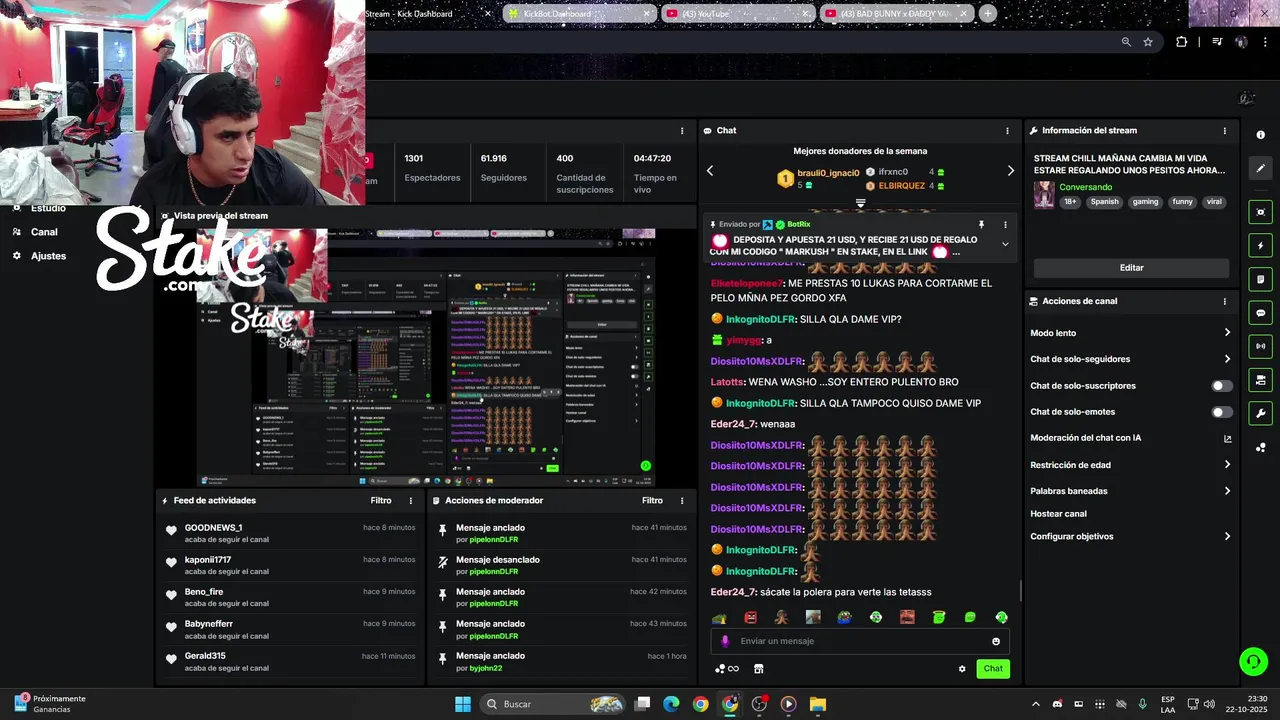
Task: Show hidden system tray icons
Action: coord(1035,704)
